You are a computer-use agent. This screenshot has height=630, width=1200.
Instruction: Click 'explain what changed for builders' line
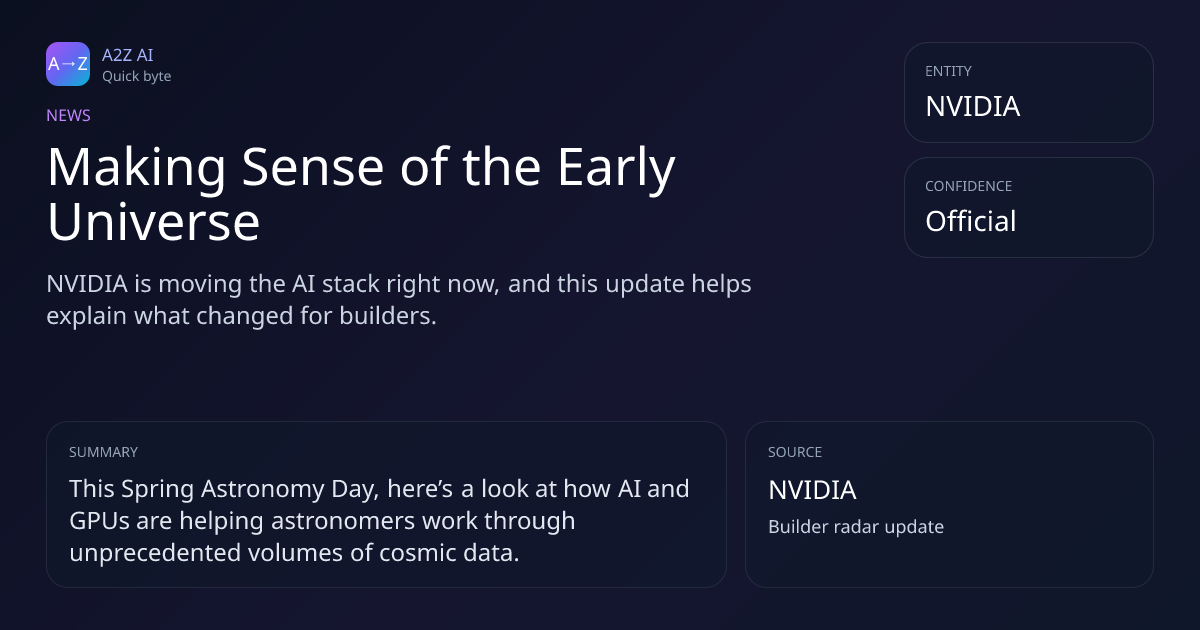coord(241,316)
